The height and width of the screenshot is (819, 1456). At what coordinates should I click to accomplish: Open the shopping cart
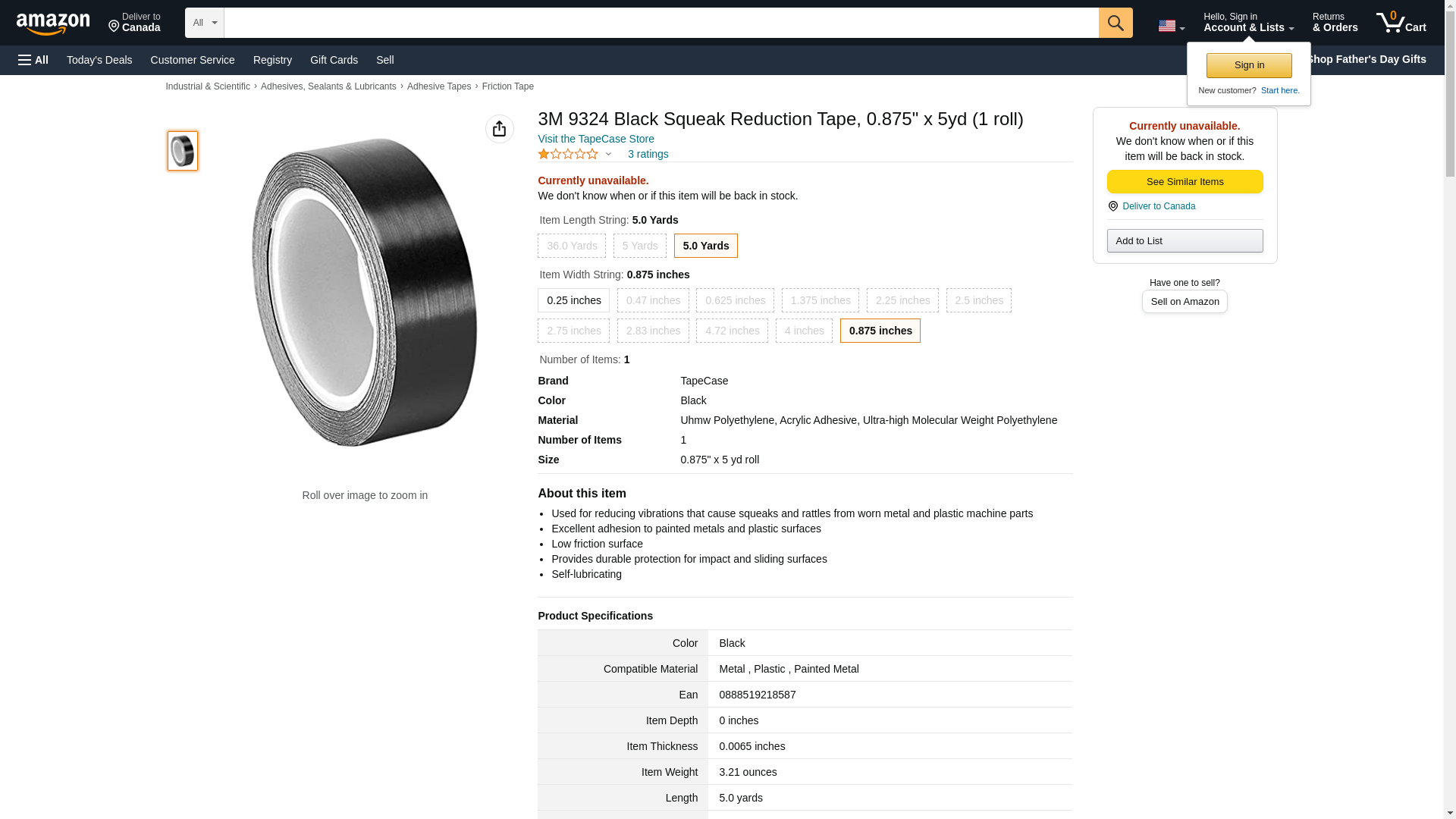(x=1401, y=23)
